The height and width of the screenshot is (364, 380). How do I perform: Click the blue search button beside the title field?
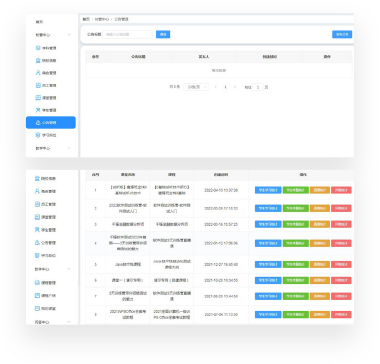(163, 34)
